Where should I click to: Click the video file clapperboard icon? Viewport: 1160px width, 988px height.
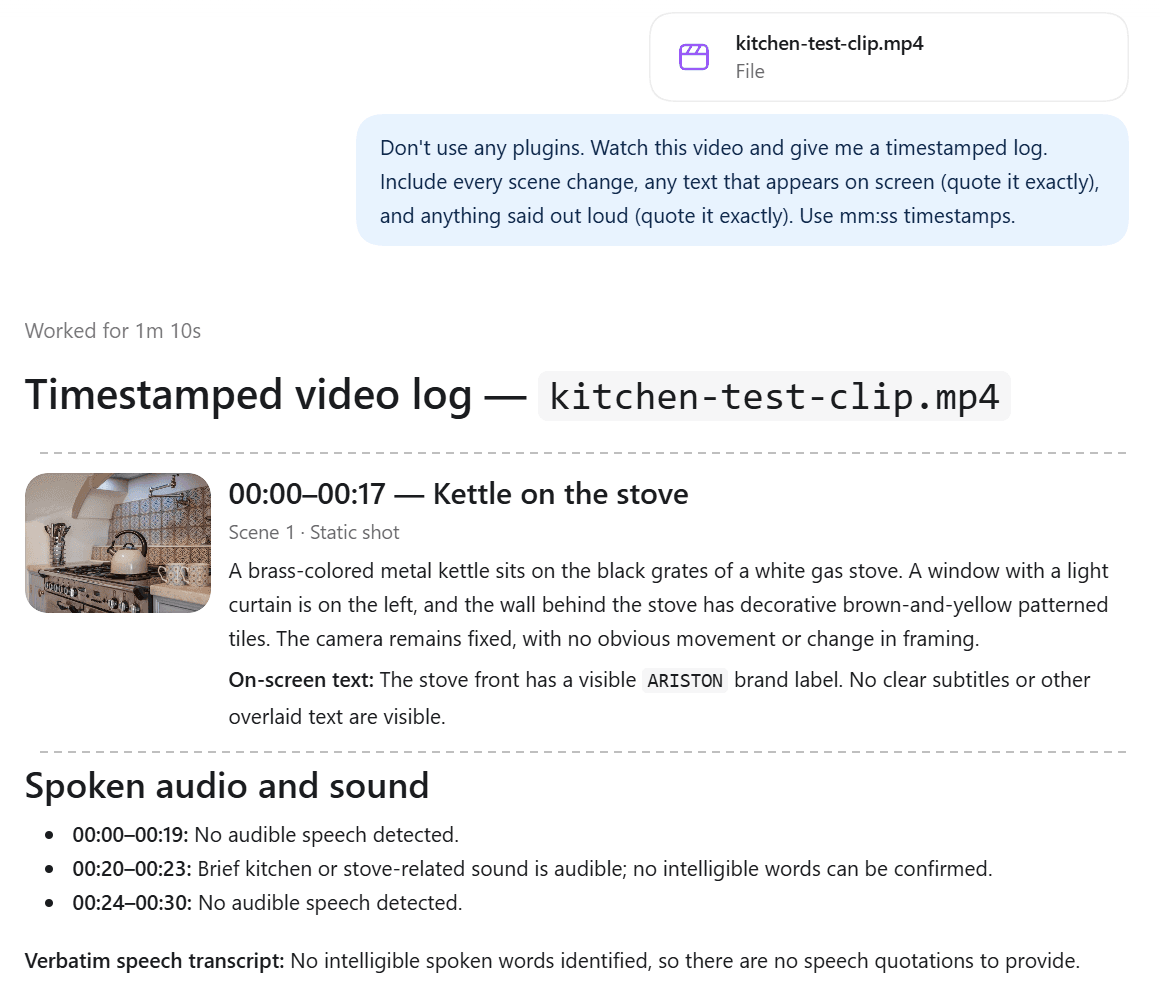pos(694,57)
